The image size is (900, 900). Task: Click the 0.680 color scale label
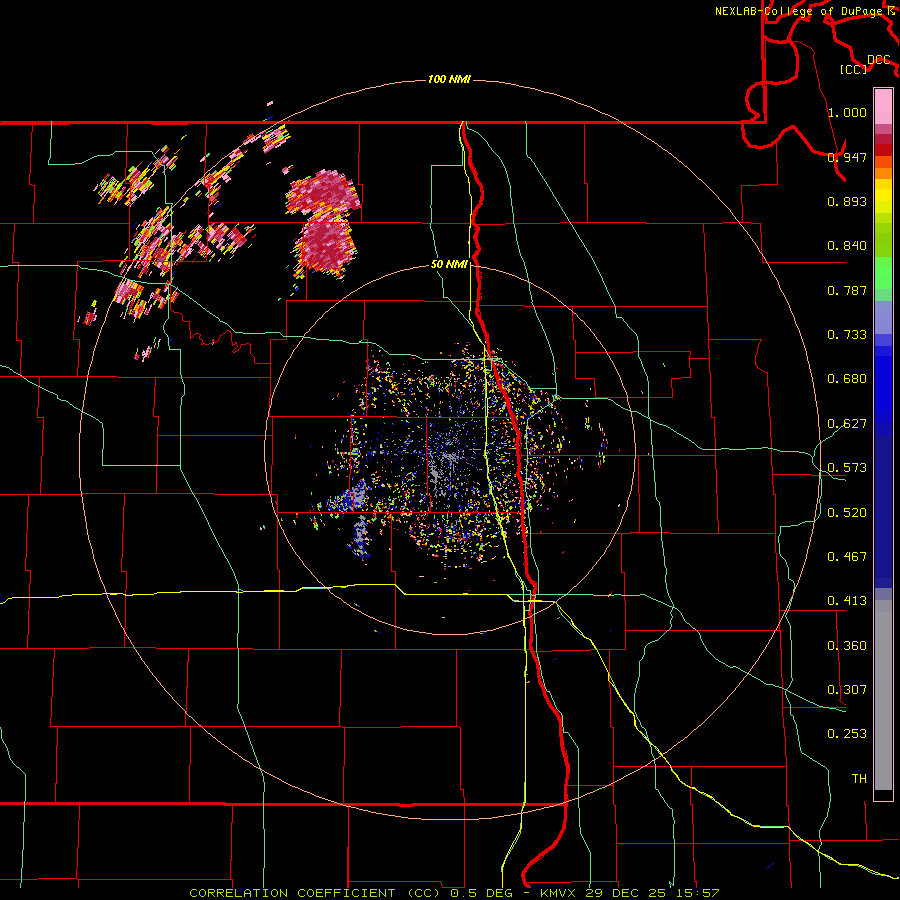[x=847, y=379]
